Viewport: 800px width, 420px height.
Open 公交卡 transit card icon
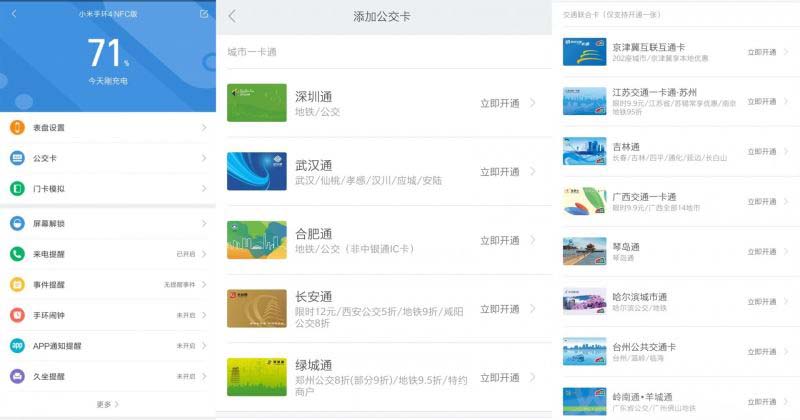point(17,158)
